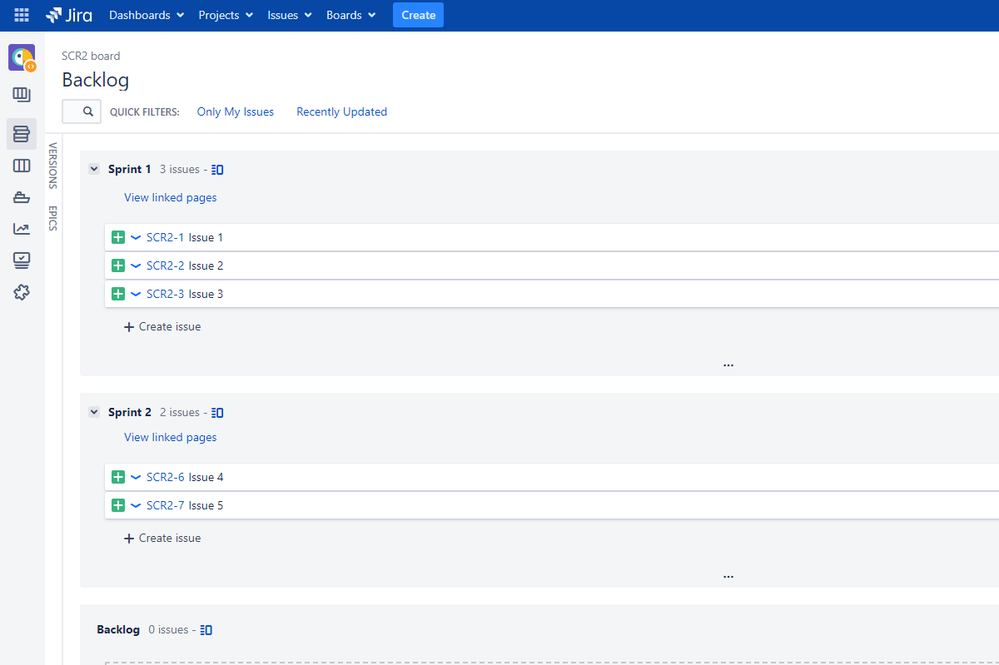The width and height of the screenshot is (999, 665).
Task: Click the Jira logo
Action: click(x=69, y=15)
